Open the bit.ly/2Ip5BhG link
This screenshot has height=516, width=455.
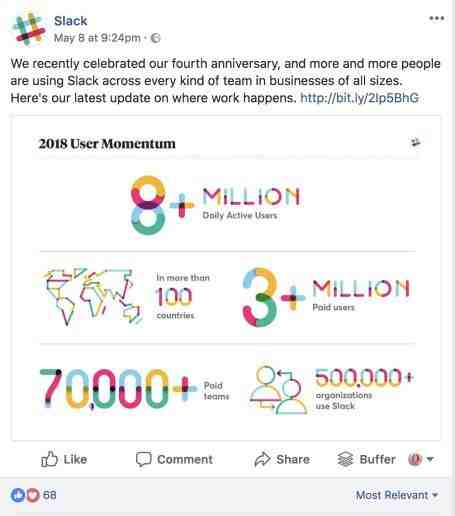pyautogui.click(x=359, y=98)
